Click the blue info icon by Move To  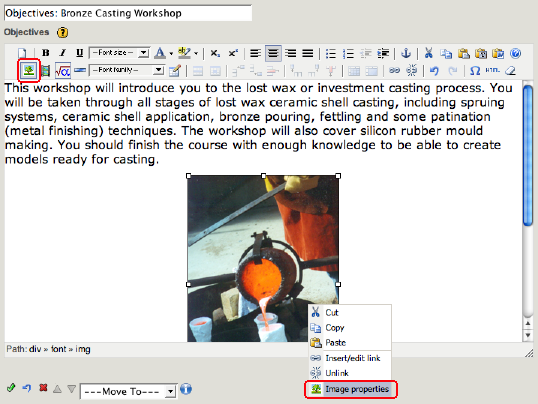(x=186, y=389)
